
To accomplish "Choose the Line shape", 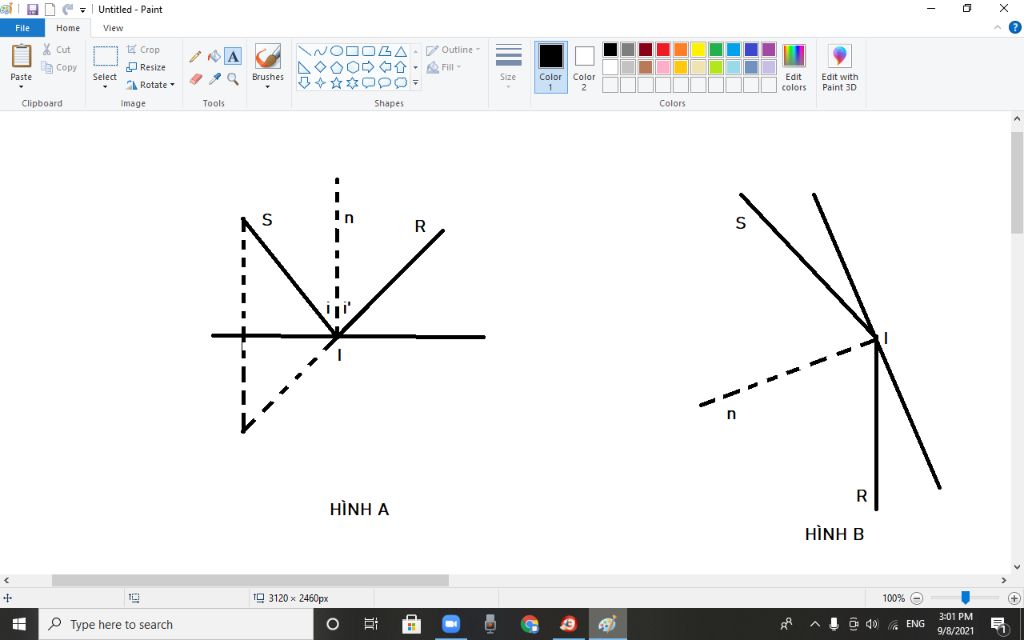I will coord(304,51).
